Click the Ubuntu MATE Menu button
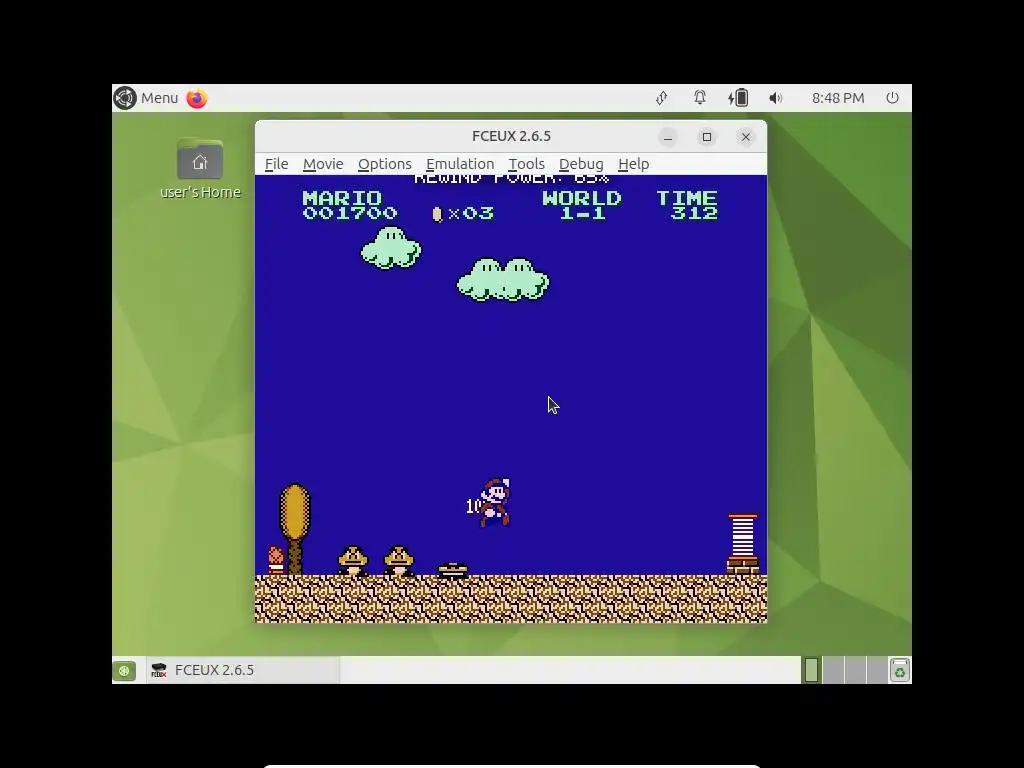 (x=146, y=98)
